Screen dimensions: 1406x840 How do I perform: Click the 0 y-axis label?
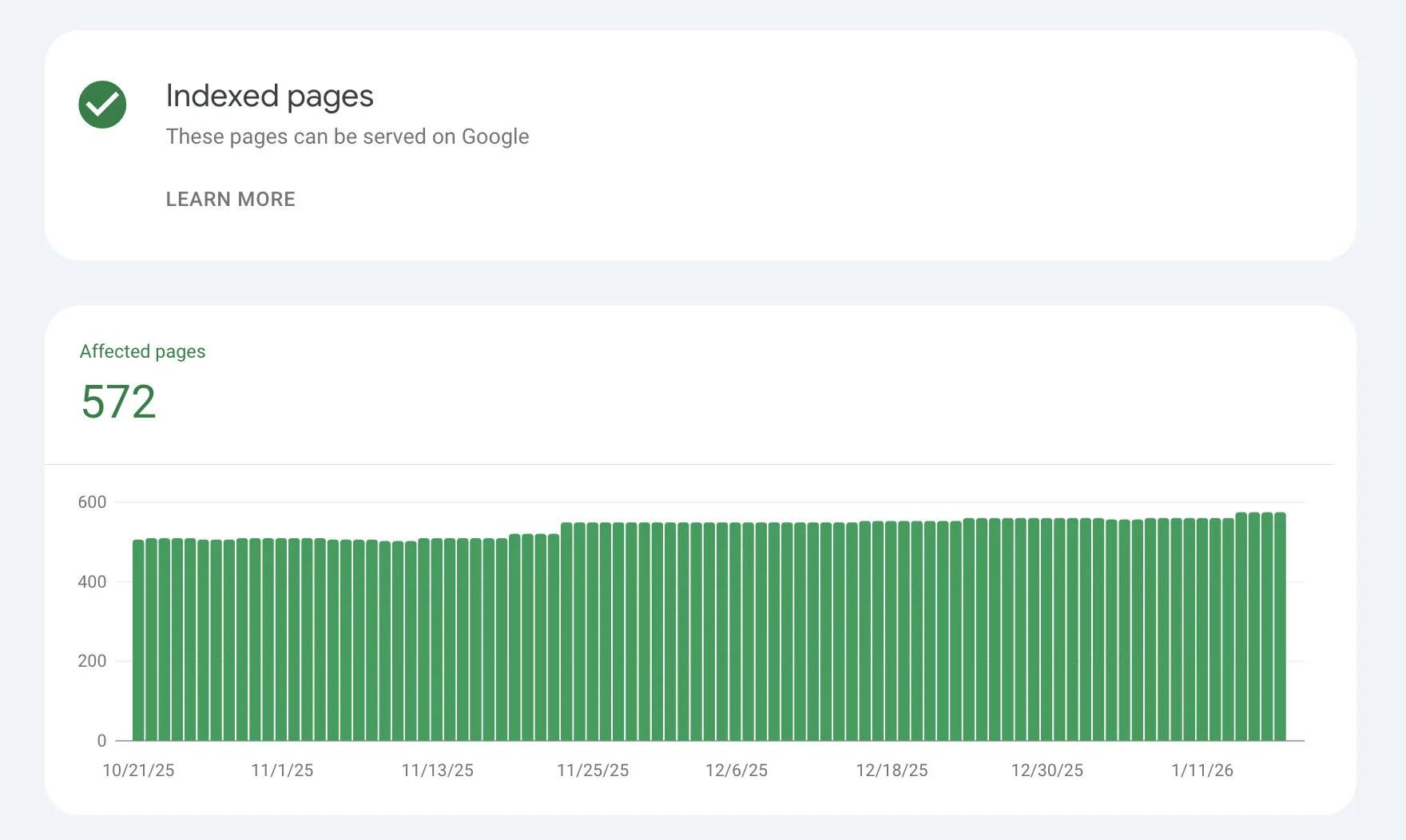tap(101, 741)
